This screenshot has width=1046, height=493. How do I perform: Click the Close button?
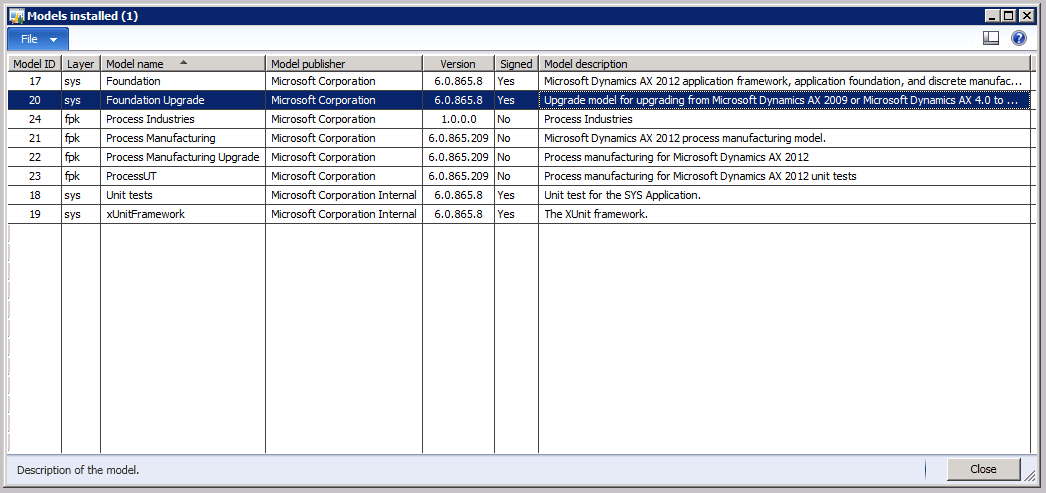(x=983, y=469)
